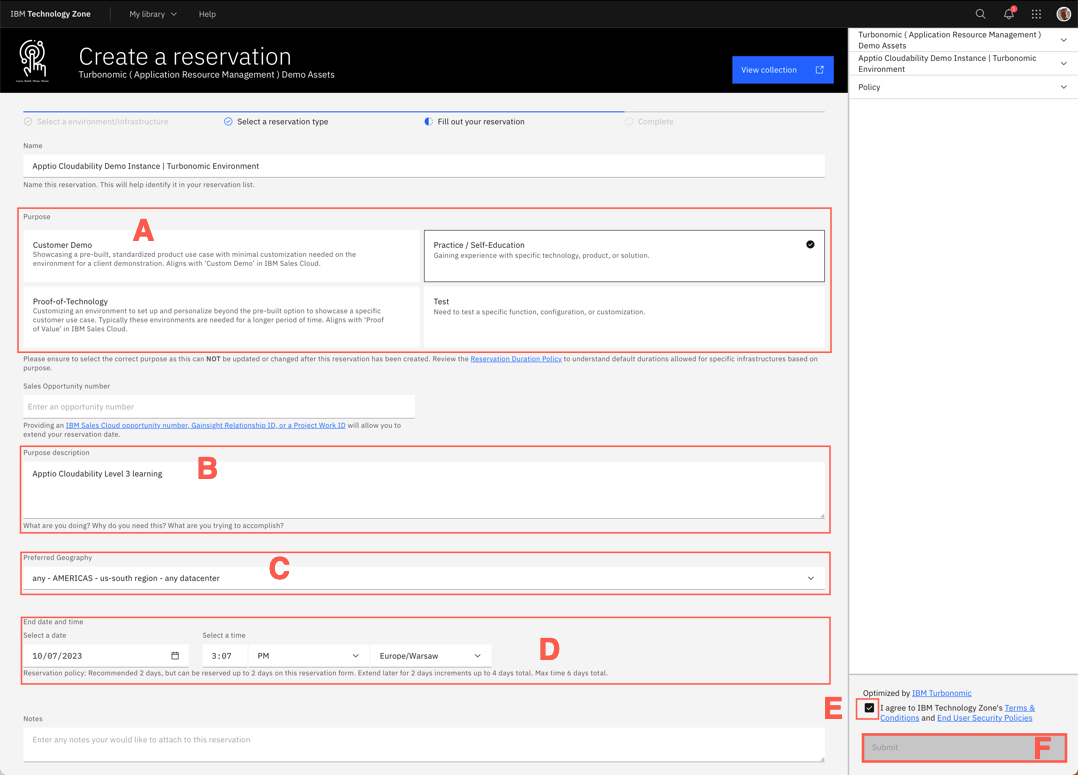Click the Purpose description text area
This screenshot has width=1078, height=777.
tap(424, 490)
